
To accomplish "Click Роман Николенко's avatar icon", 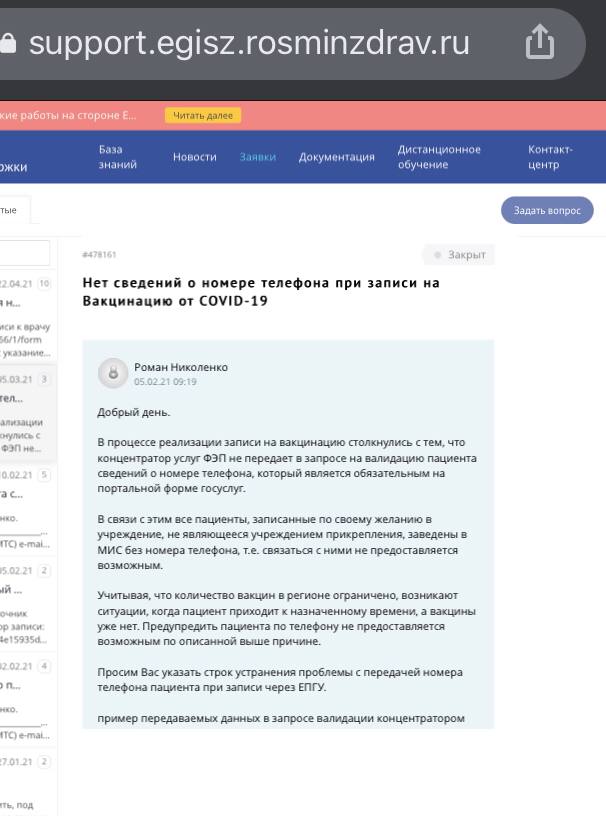I will [x=113, y=373].
